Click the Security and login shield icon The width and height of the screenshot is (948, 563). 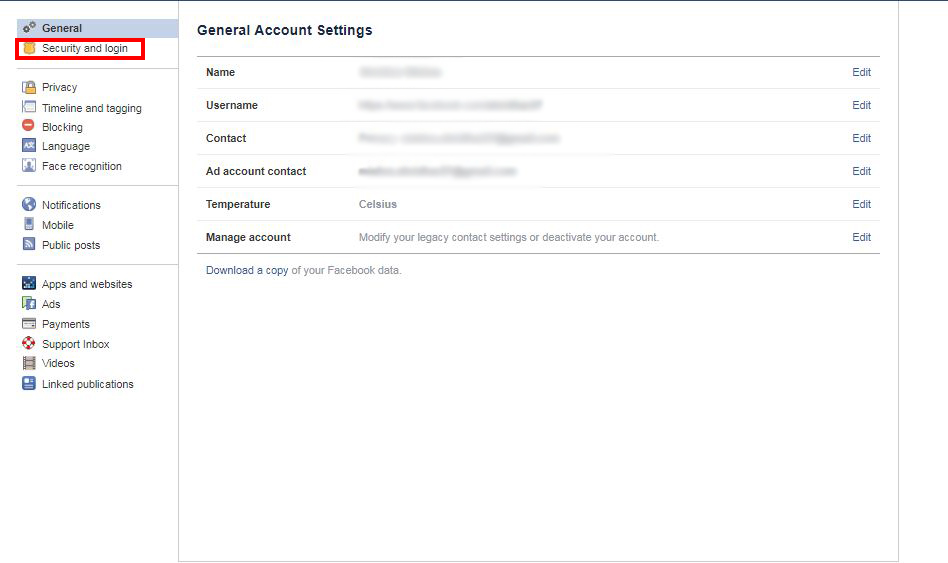(x=30, y=48)
